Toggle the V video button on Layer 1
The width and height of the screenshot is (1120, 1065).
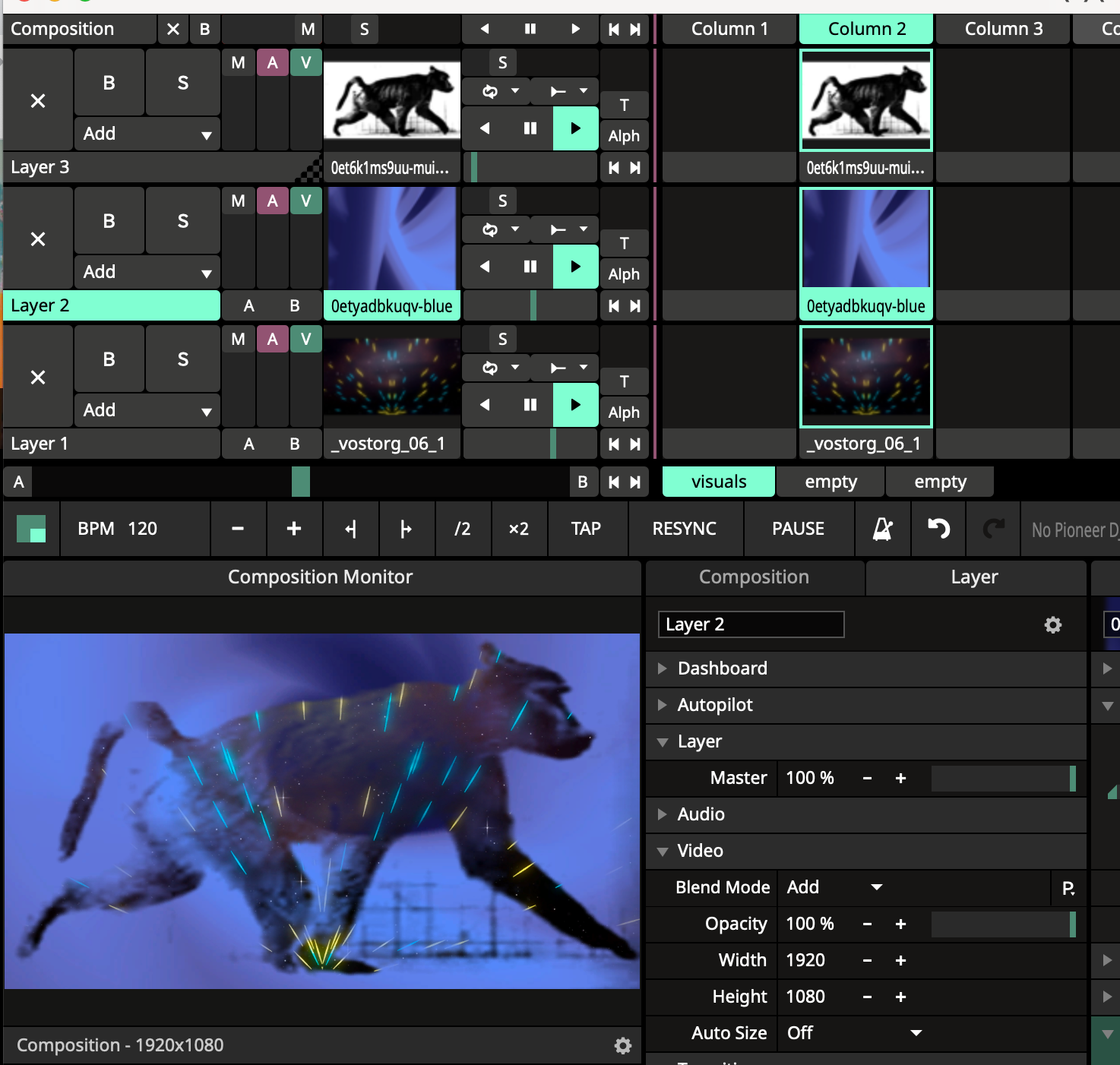[305, 340]
